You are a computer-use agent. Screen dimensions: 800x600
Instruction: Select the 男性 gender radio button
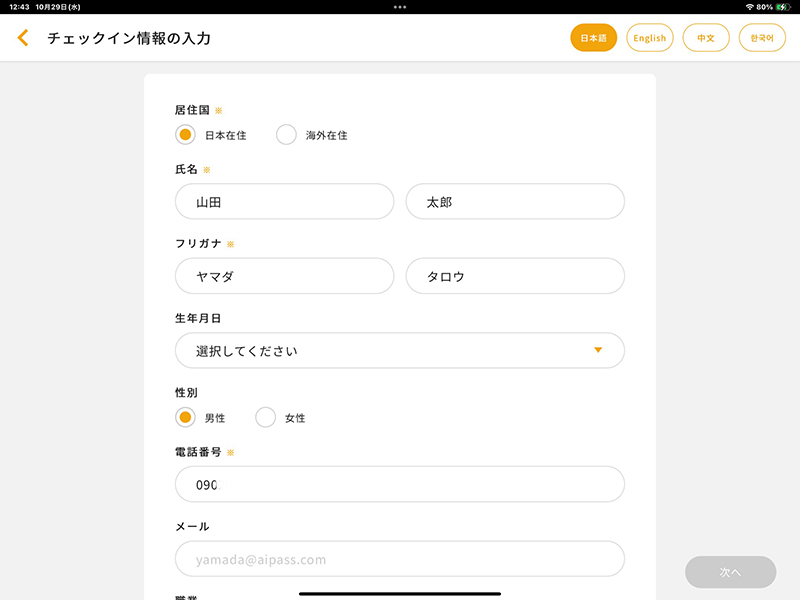[x=185, y=417]
